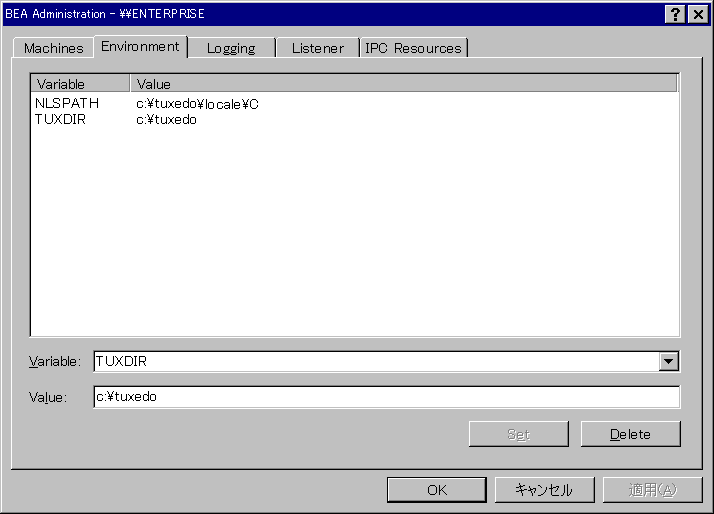The image size is (714, 514).
Task: Select the NLSPATH variable row
Action: 66,103
